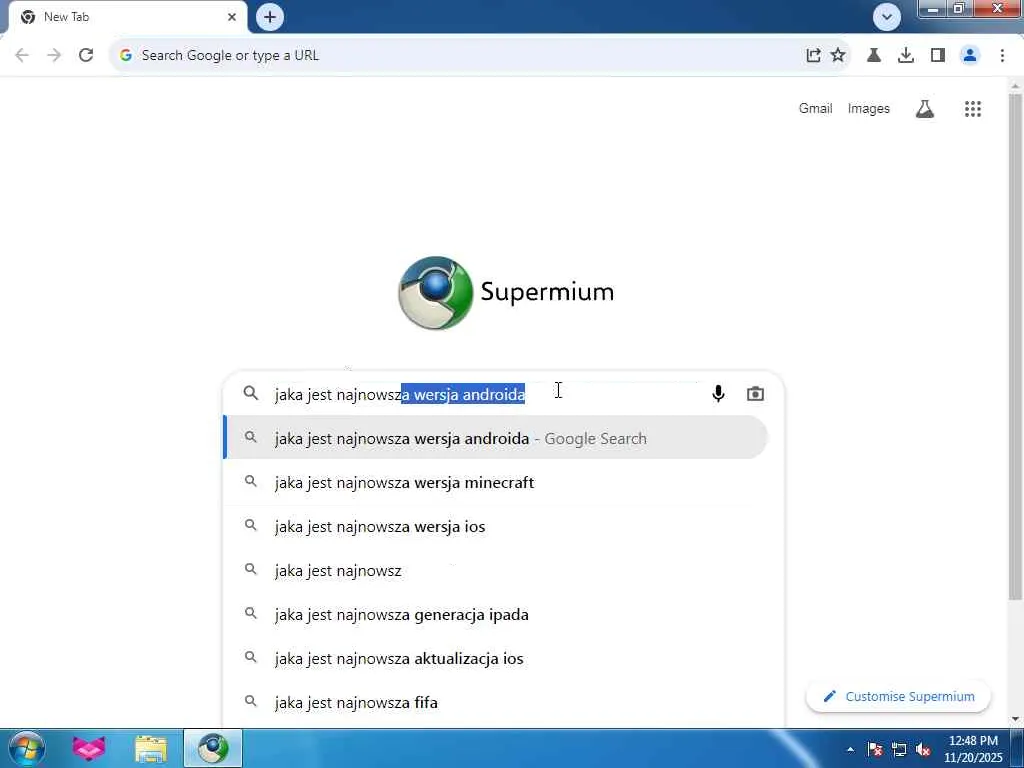Open the taskbar clock showing 12:48 PM
Image resolution: width=1024 pixels, height=768 pixels.
pos(973,748)
